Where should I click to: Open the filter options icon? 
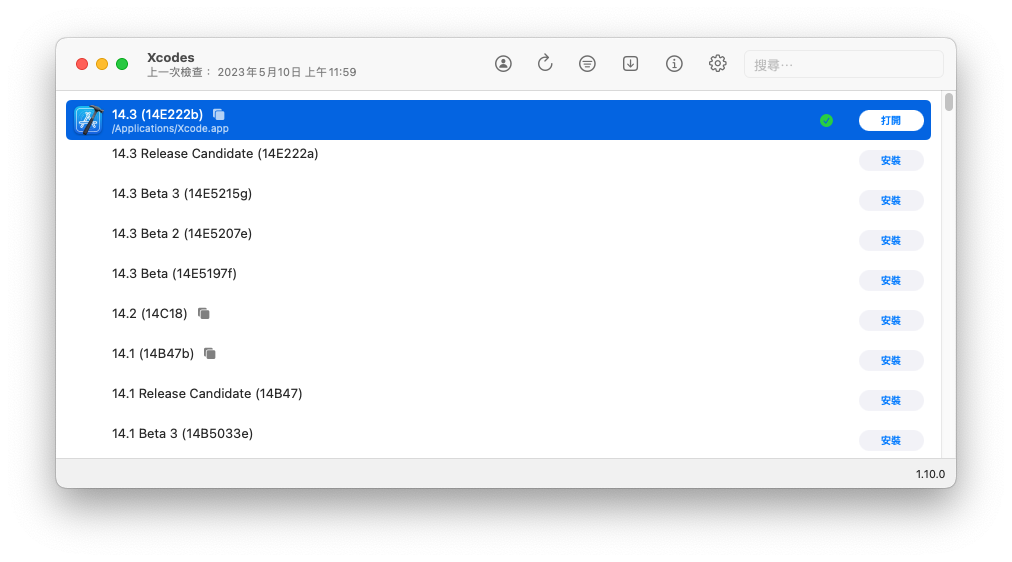587,63
